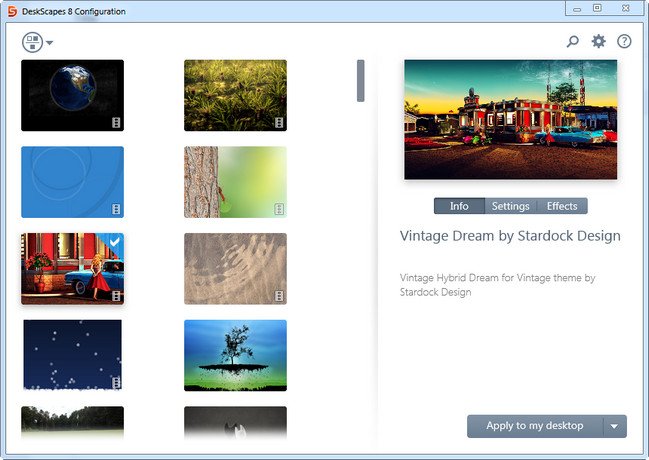Select the Vintage Dream car wallpaper thumbnail
This screenshot has width=649, height=460.
click(x=72, y=269)
